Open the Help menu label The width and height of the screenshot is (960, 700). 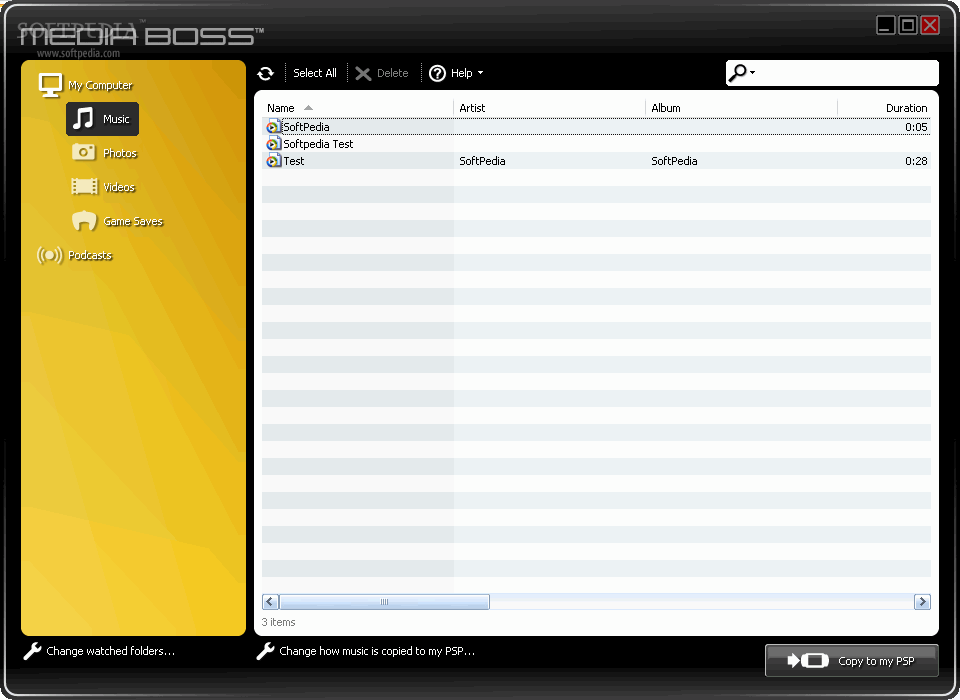click(462, 73)
